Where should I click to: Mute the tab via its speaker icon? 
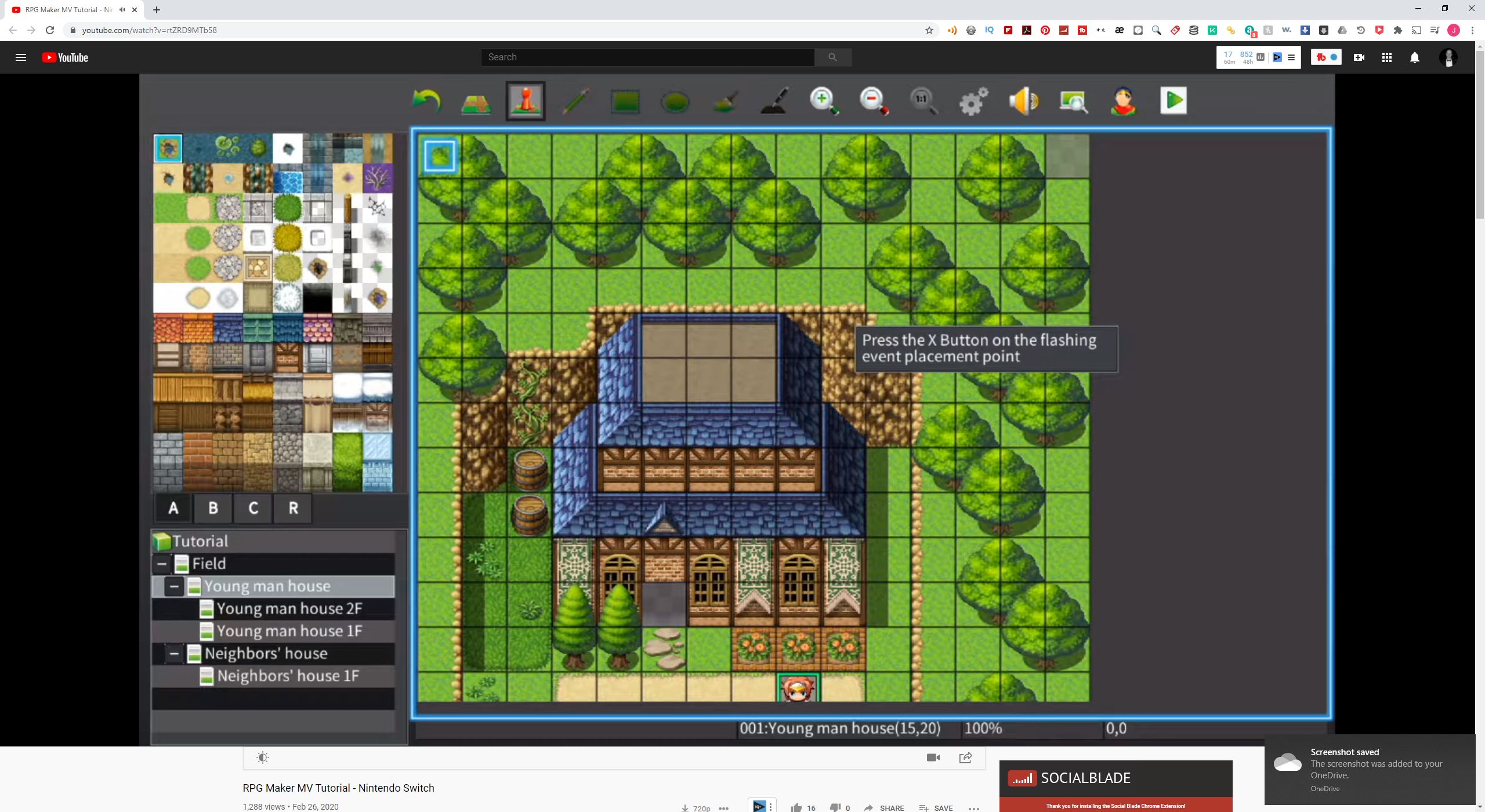coord(122,10)
